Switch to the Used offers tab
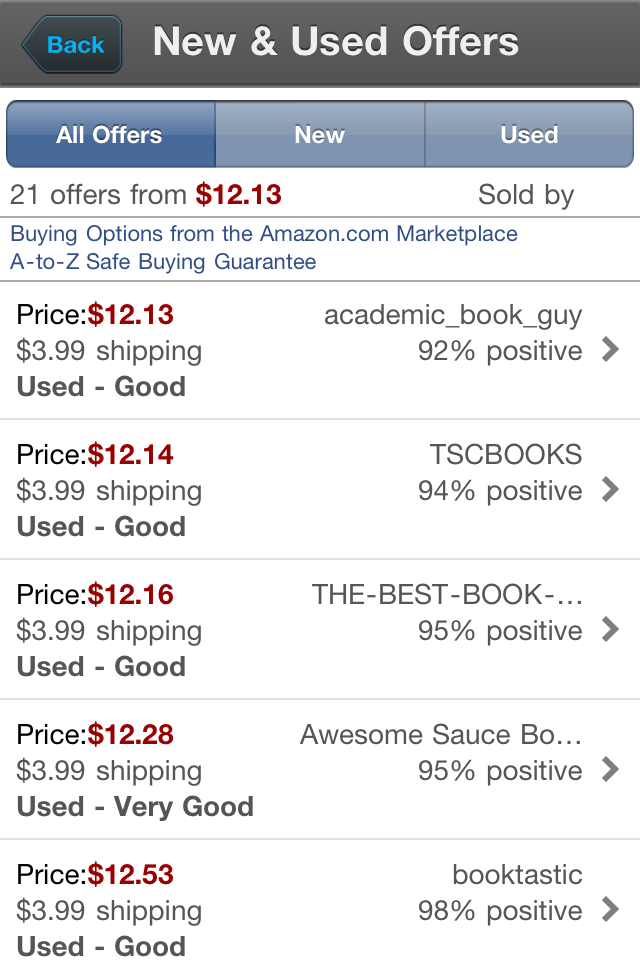This screenshot has width=640, height=960. coord(529,134)
